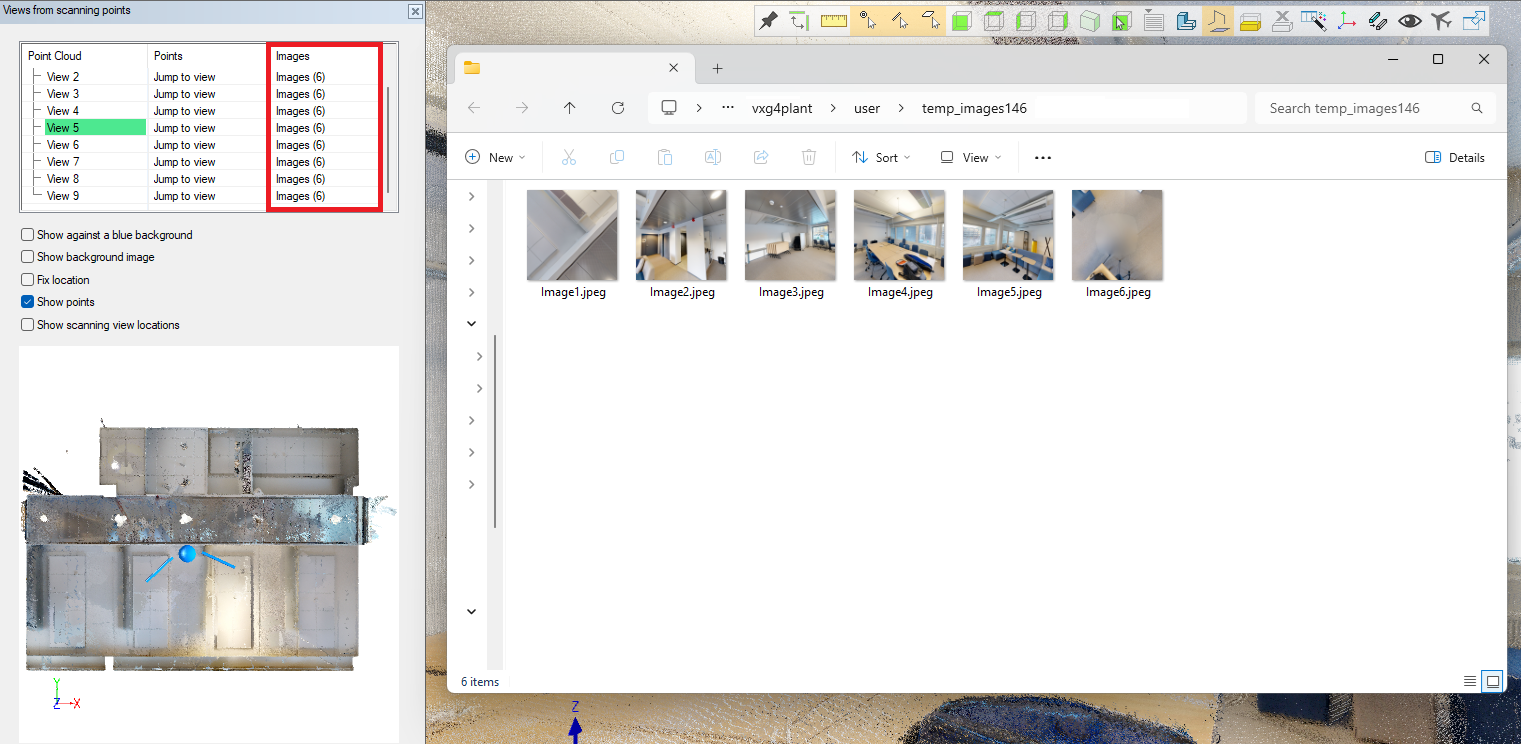1521x744 pixels.
Task: Check the Fix location option
Action: pos(28,280)
